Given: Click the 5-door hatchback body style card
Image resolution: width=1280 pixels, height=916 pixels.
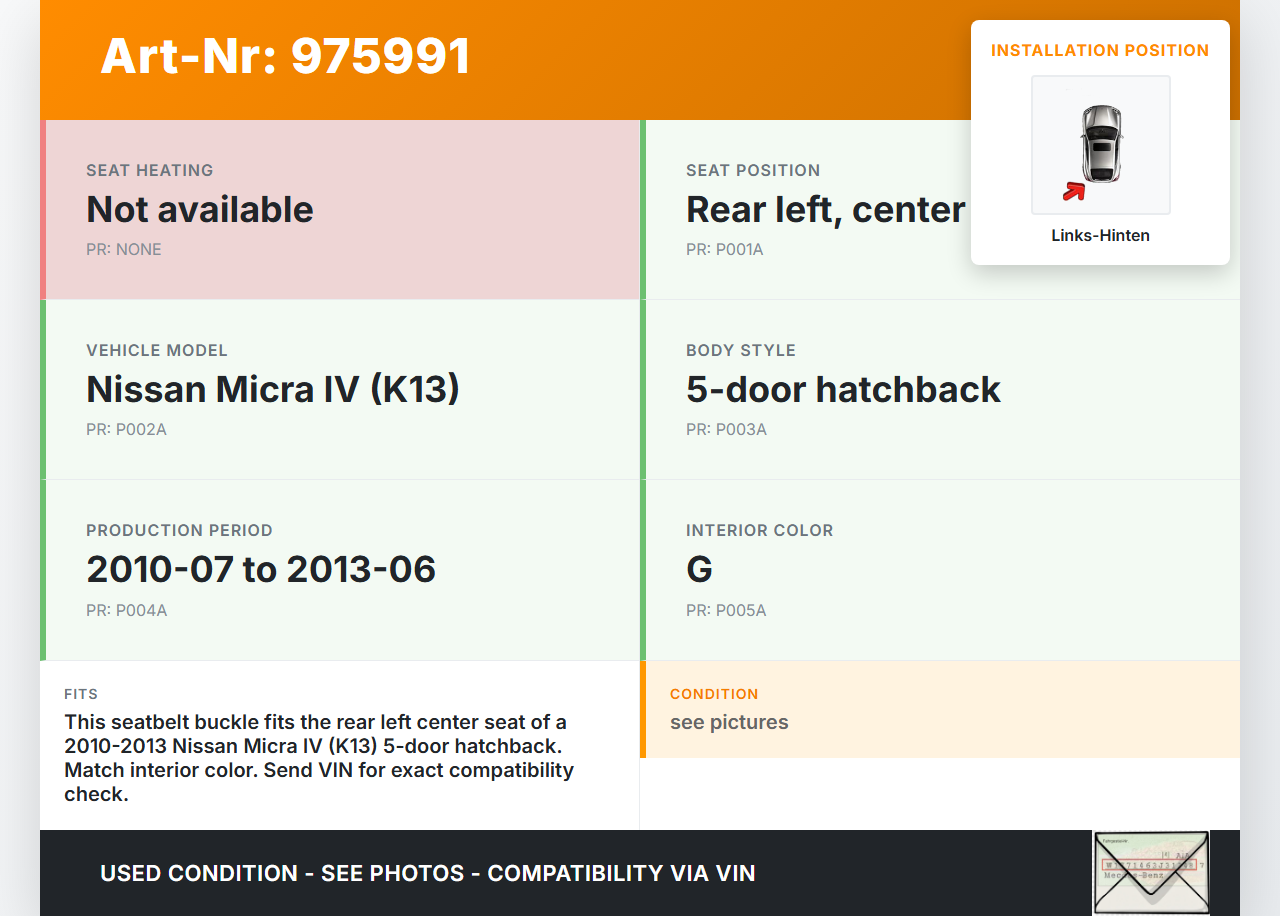Looking at the screenshot, I should point(940,390).
